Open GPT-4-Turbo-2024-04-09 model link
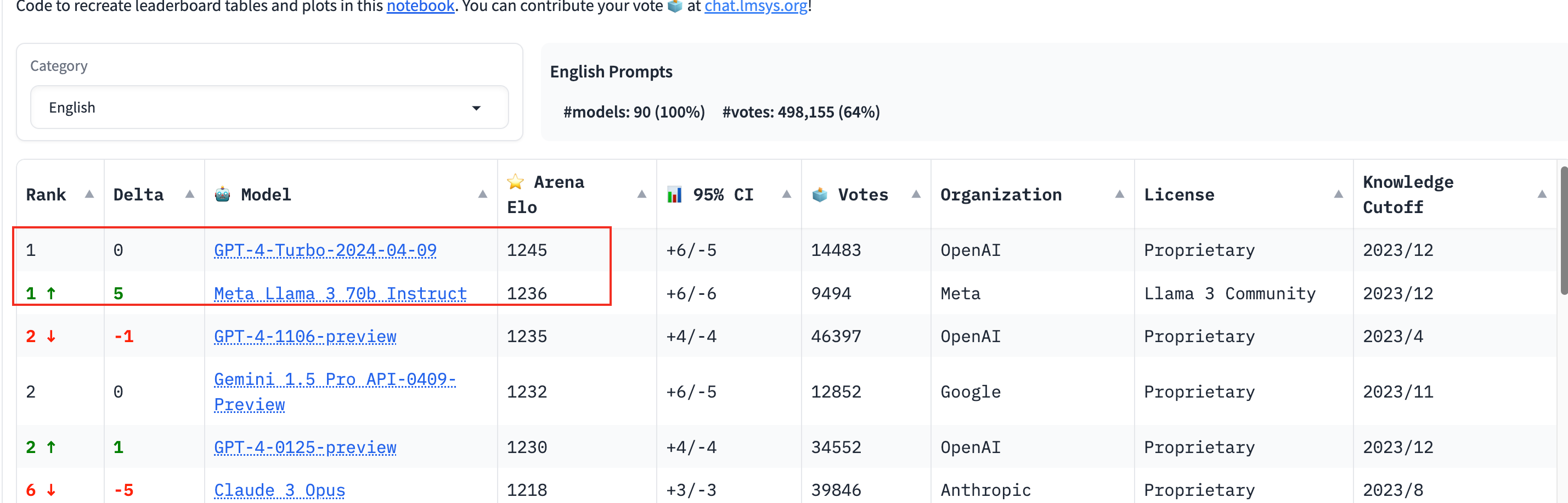The width and height of the screenshot is (1568, 503). coord(325,250)
